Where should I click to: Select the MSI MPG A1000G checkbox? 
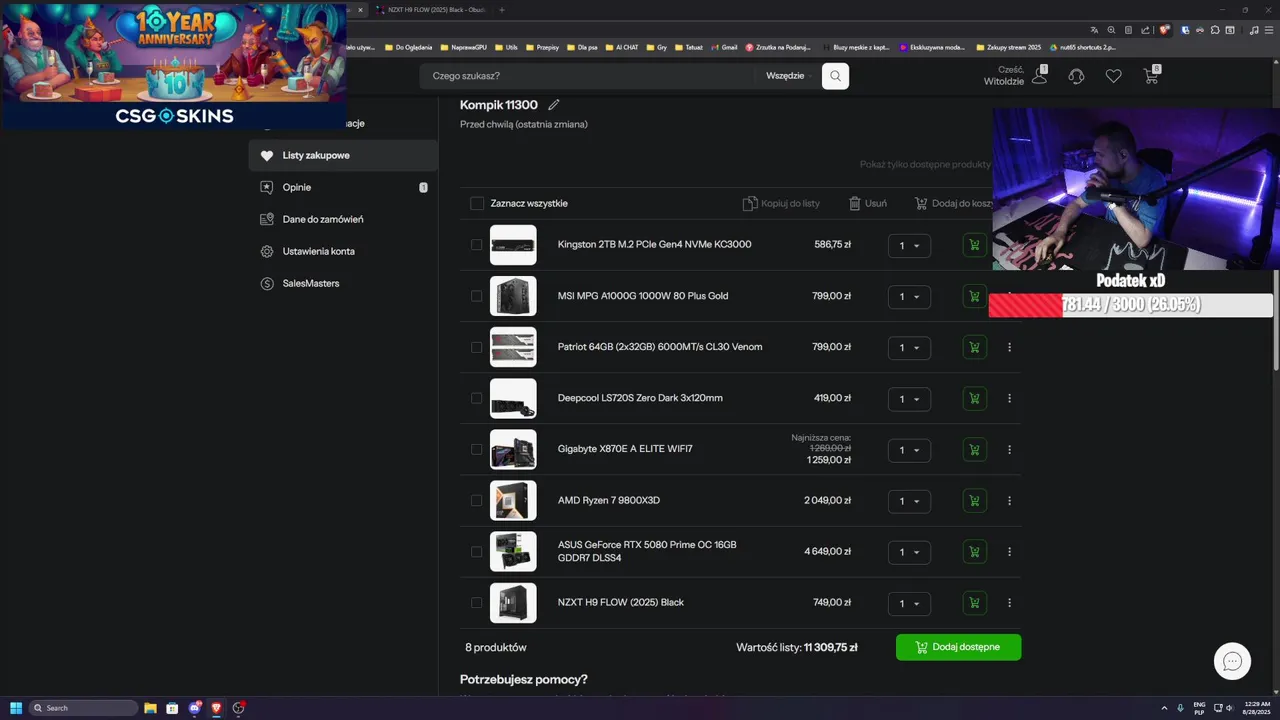pyautogui.click(x=476, y=296)
